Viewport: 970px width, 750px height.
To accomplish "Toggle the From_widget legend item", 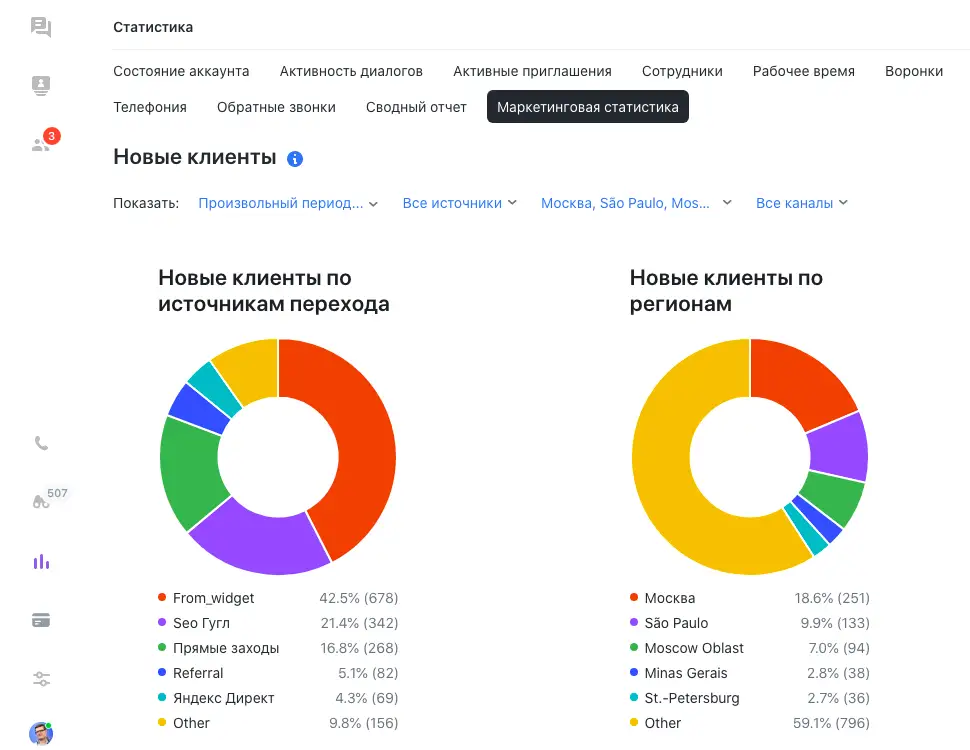I will click(213, 598).
